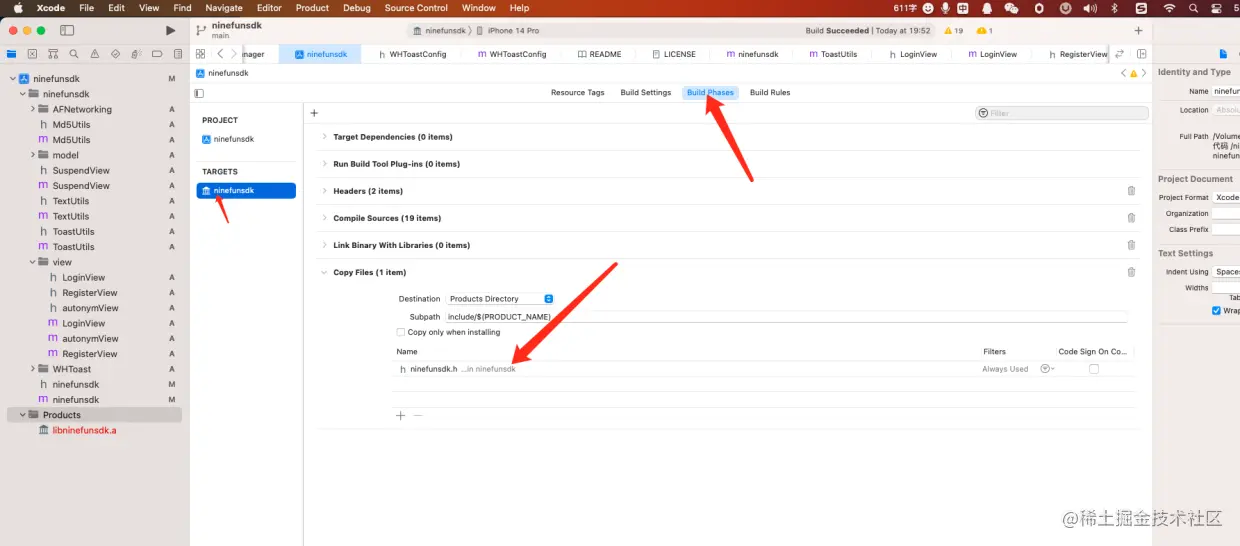
Task: Open the Breakpoint navigator icon
Action: pyautogui.click(x=156, y=54)
